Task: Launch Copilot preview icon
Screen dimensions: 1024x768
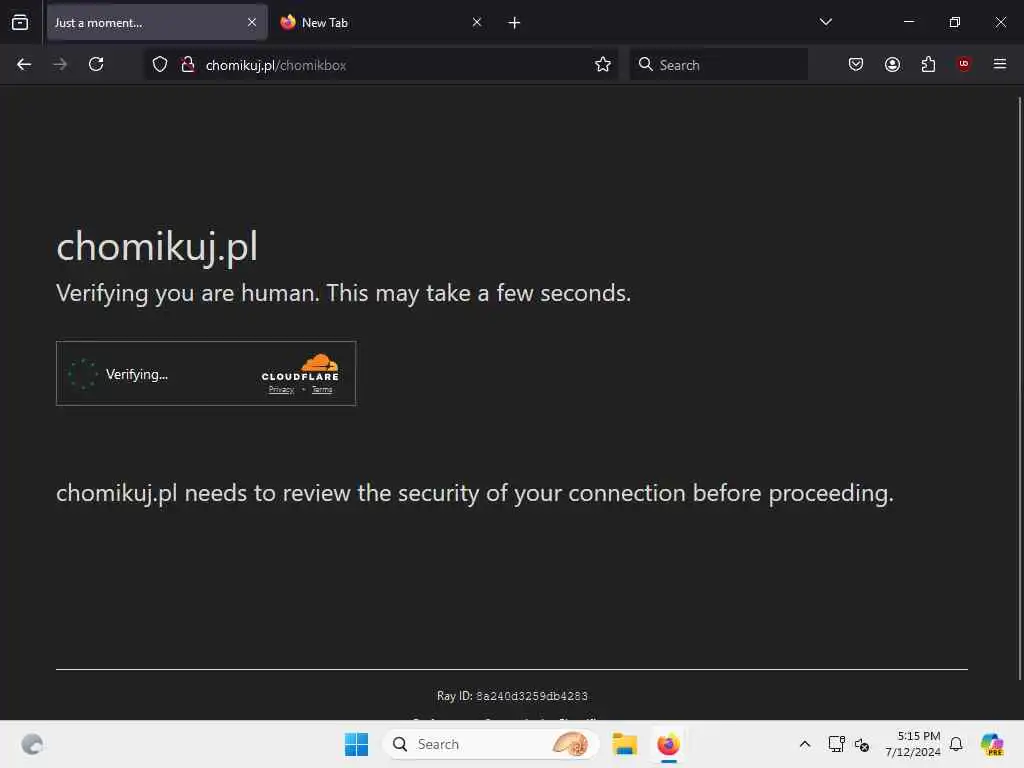Action: click(x=992, y=744)
